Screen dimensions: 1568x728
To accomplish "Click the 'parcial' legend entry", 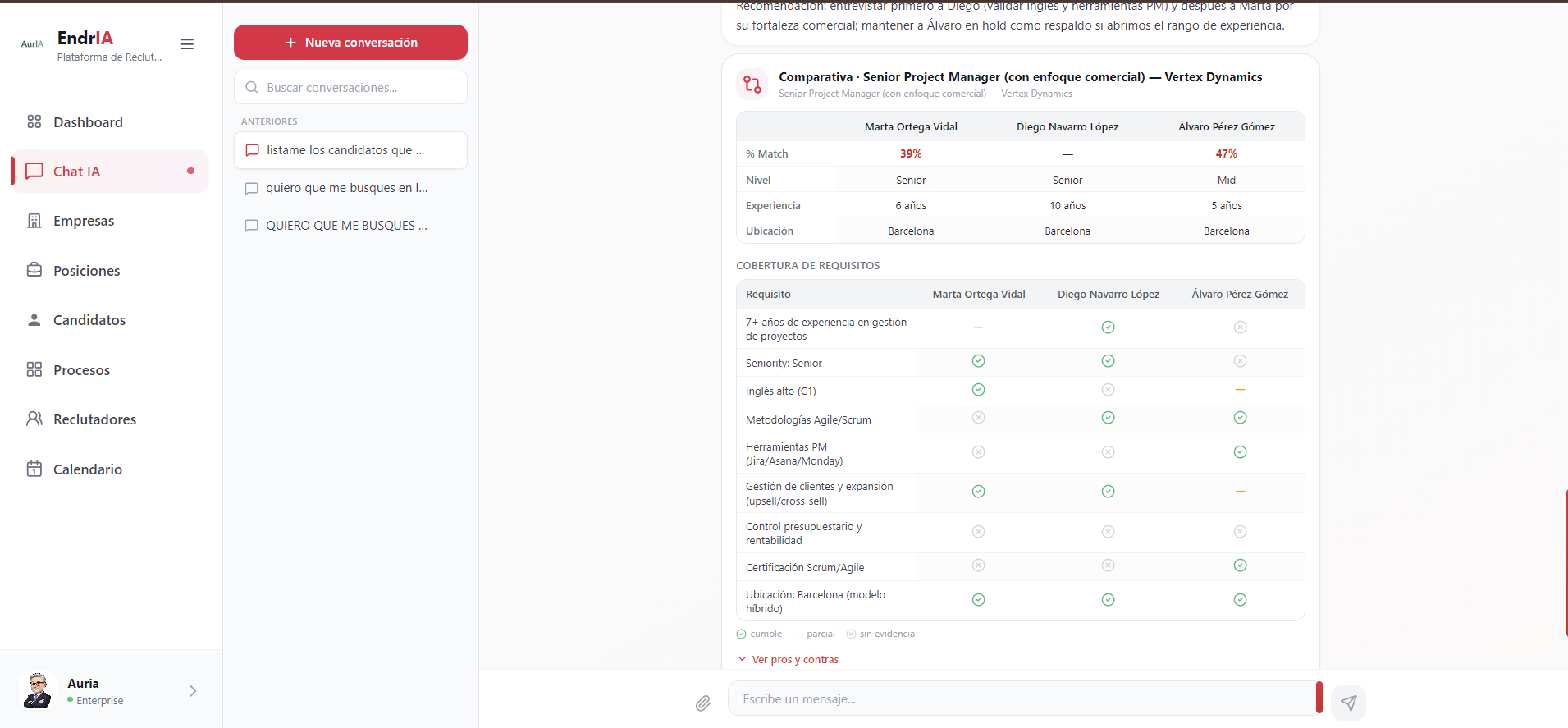I will (x=814, y=634).
